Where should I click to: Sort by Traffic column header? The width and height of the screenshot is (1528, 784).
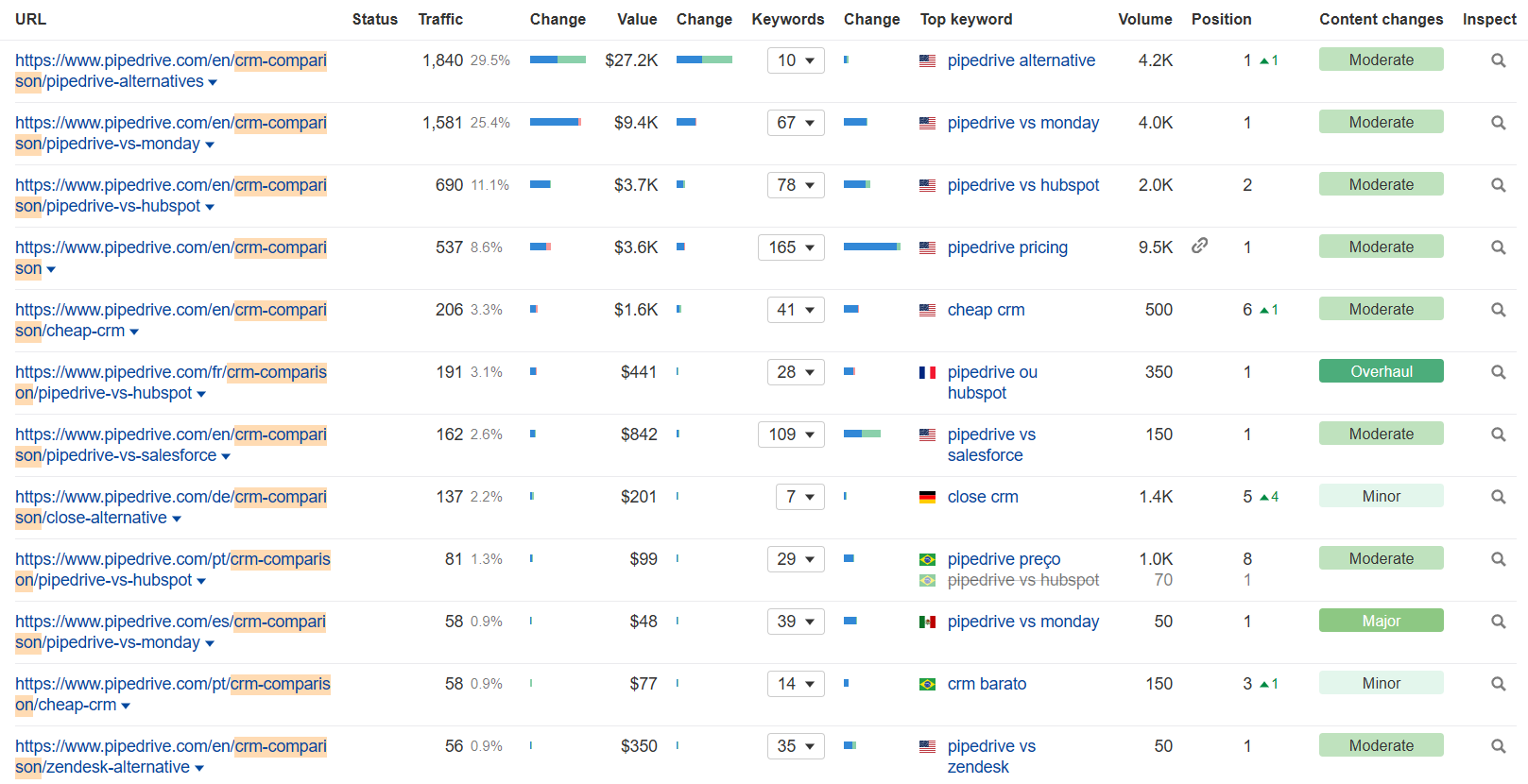click(440, 19)
